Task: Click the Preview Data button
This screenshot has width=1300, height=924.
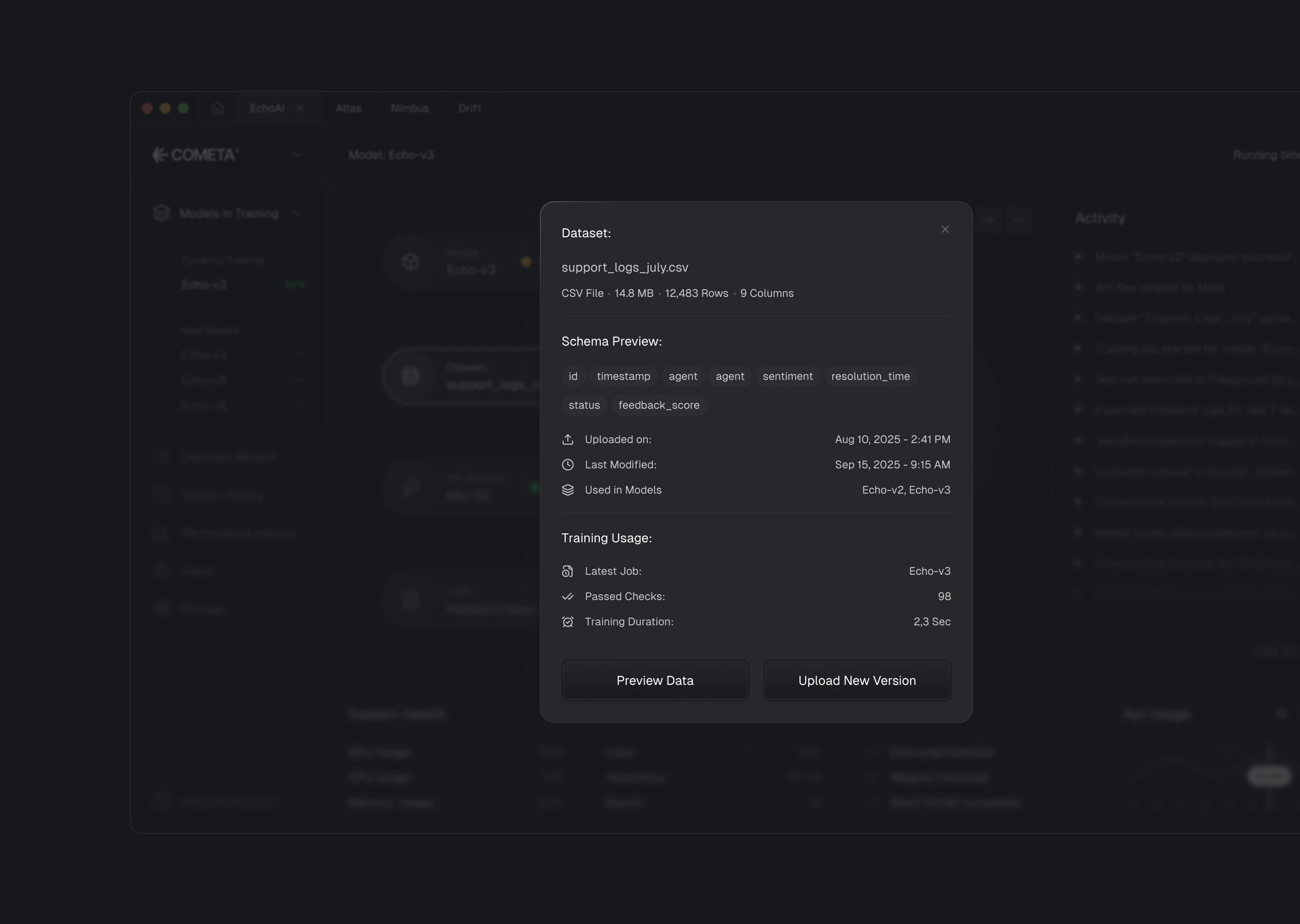Action: pos(655,680)
